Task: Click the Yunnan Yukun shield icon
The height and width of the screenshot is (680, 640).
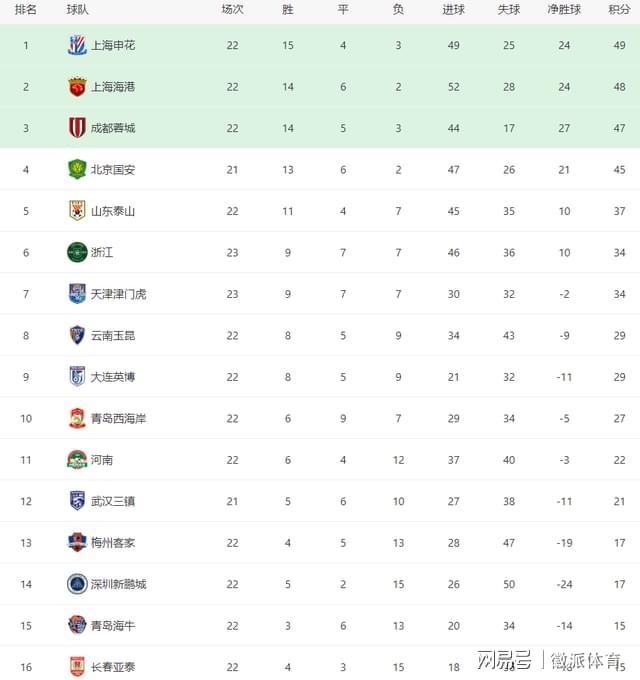Action: click(77, 335)
